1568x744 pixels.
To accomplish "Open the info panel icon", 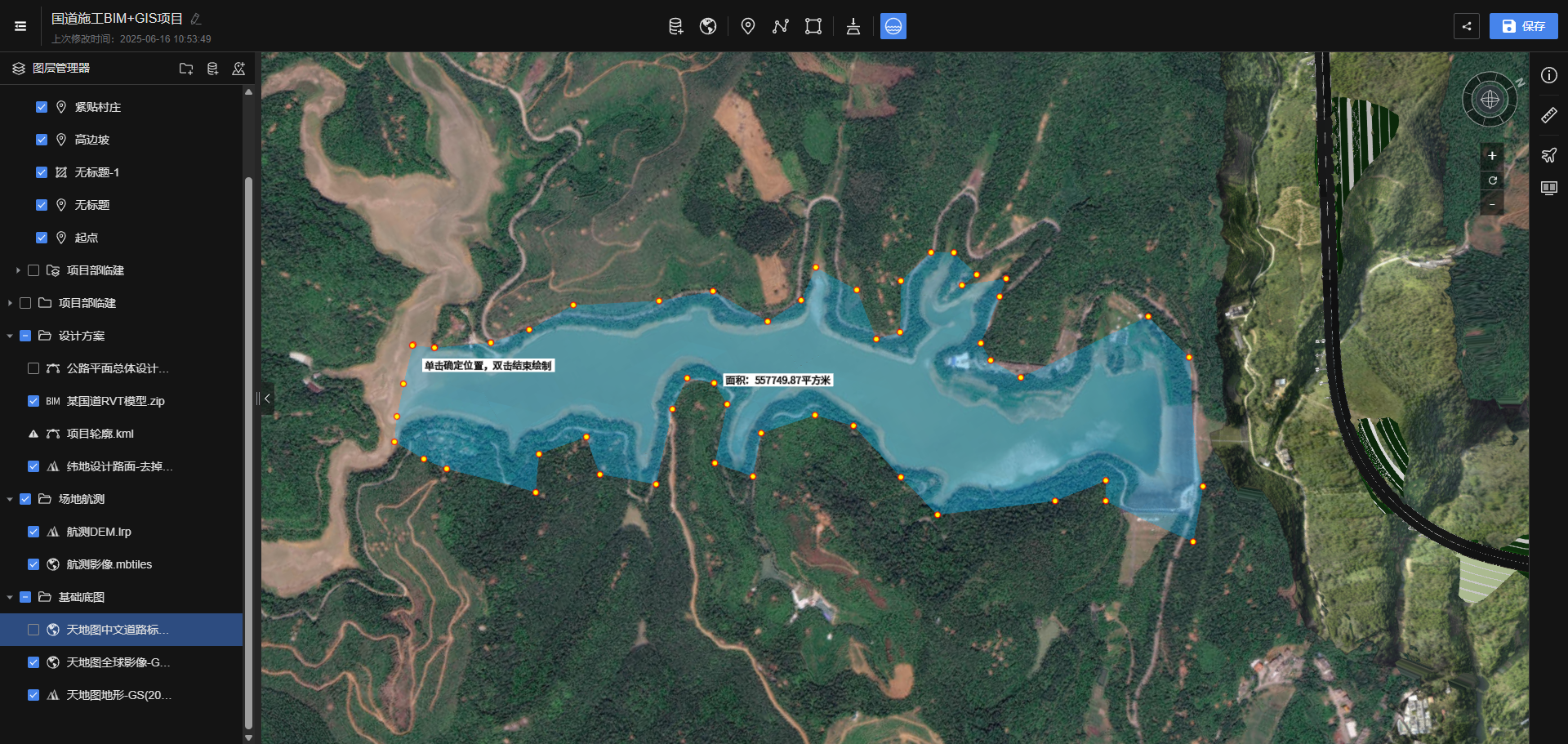I will point(1549,75).
